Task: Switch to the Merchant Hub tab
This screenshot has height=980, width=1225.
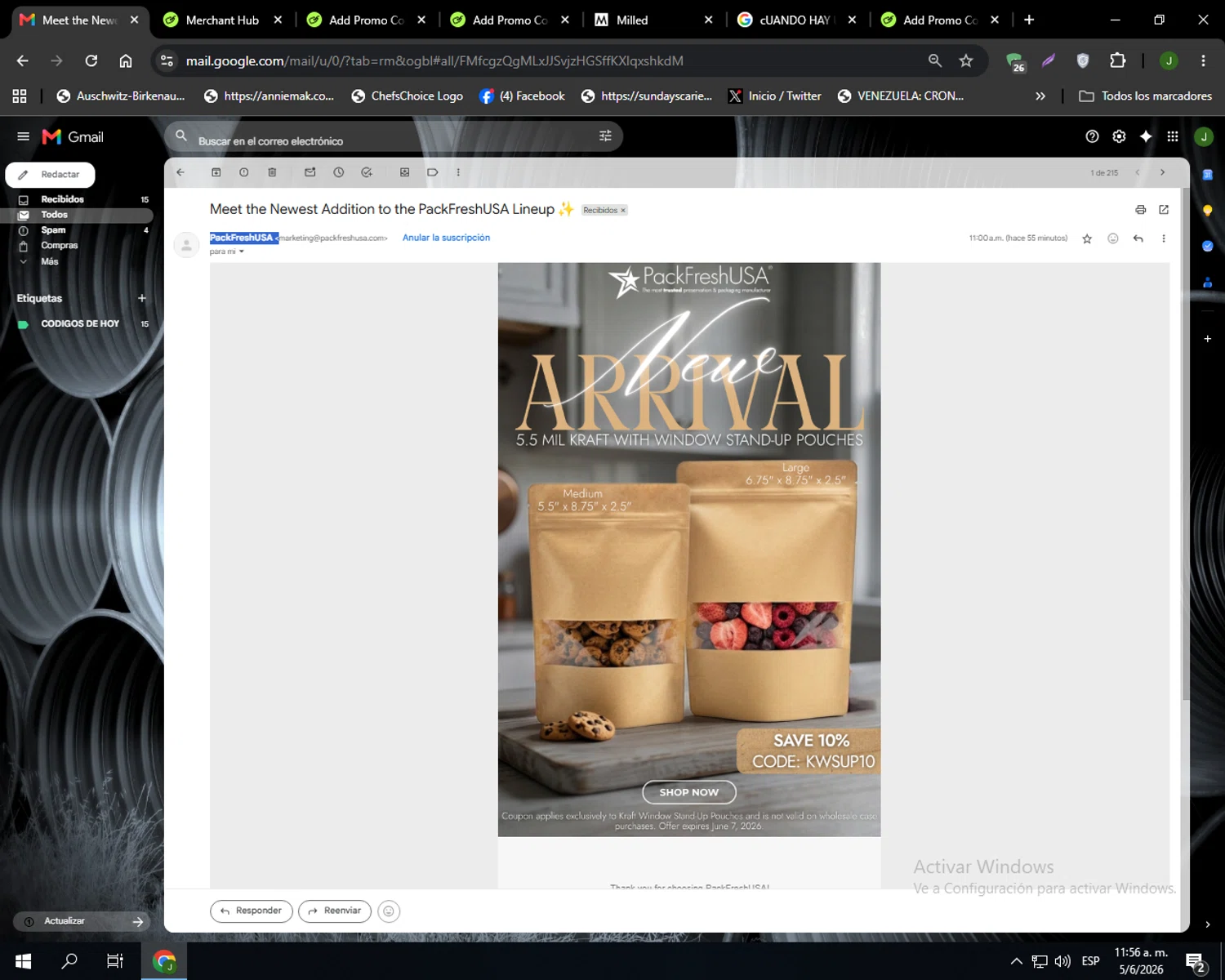Action: coord(222,20)
